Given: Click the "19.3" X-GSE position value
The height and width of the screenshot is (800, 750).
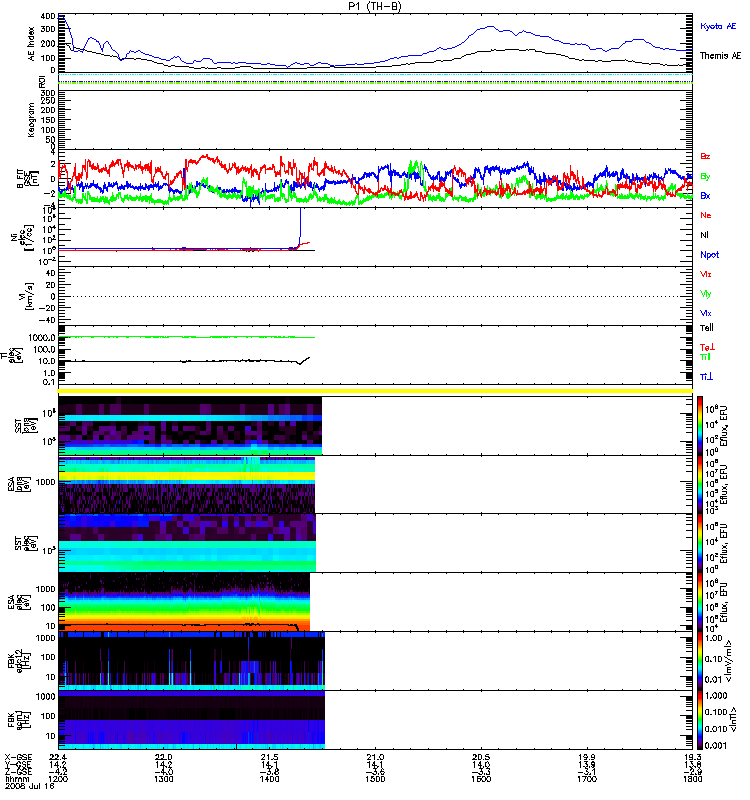Looking at the screenshot, I should click(692, 757).
